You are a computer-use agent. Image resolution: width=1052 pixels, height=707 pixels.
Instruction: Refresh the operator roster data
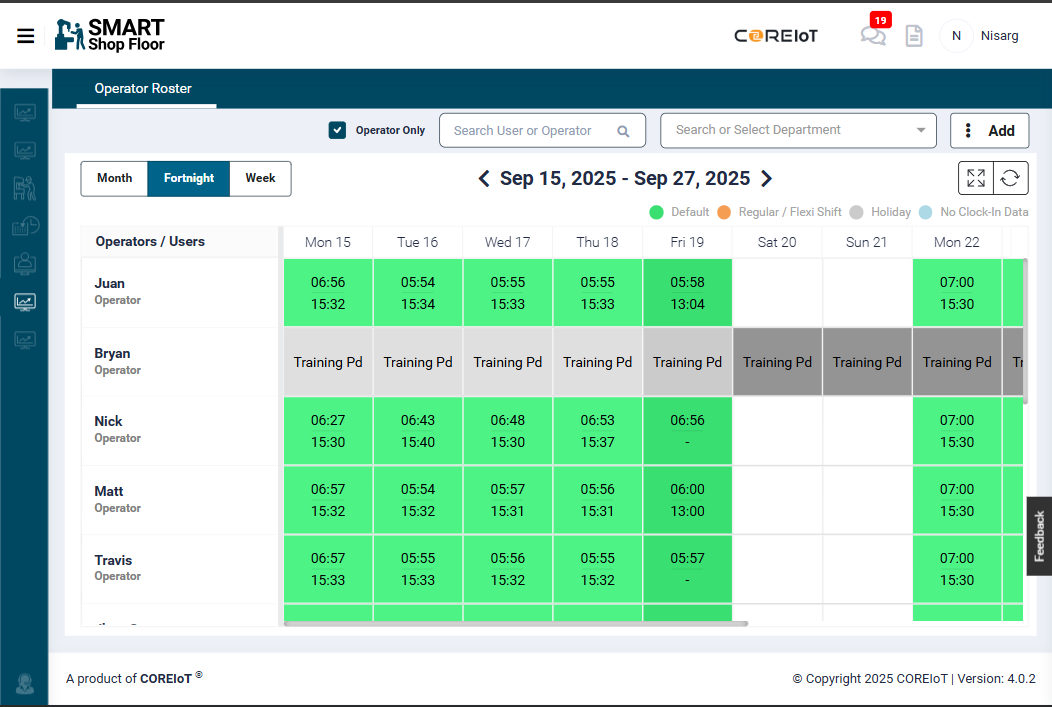(1011, 179)
